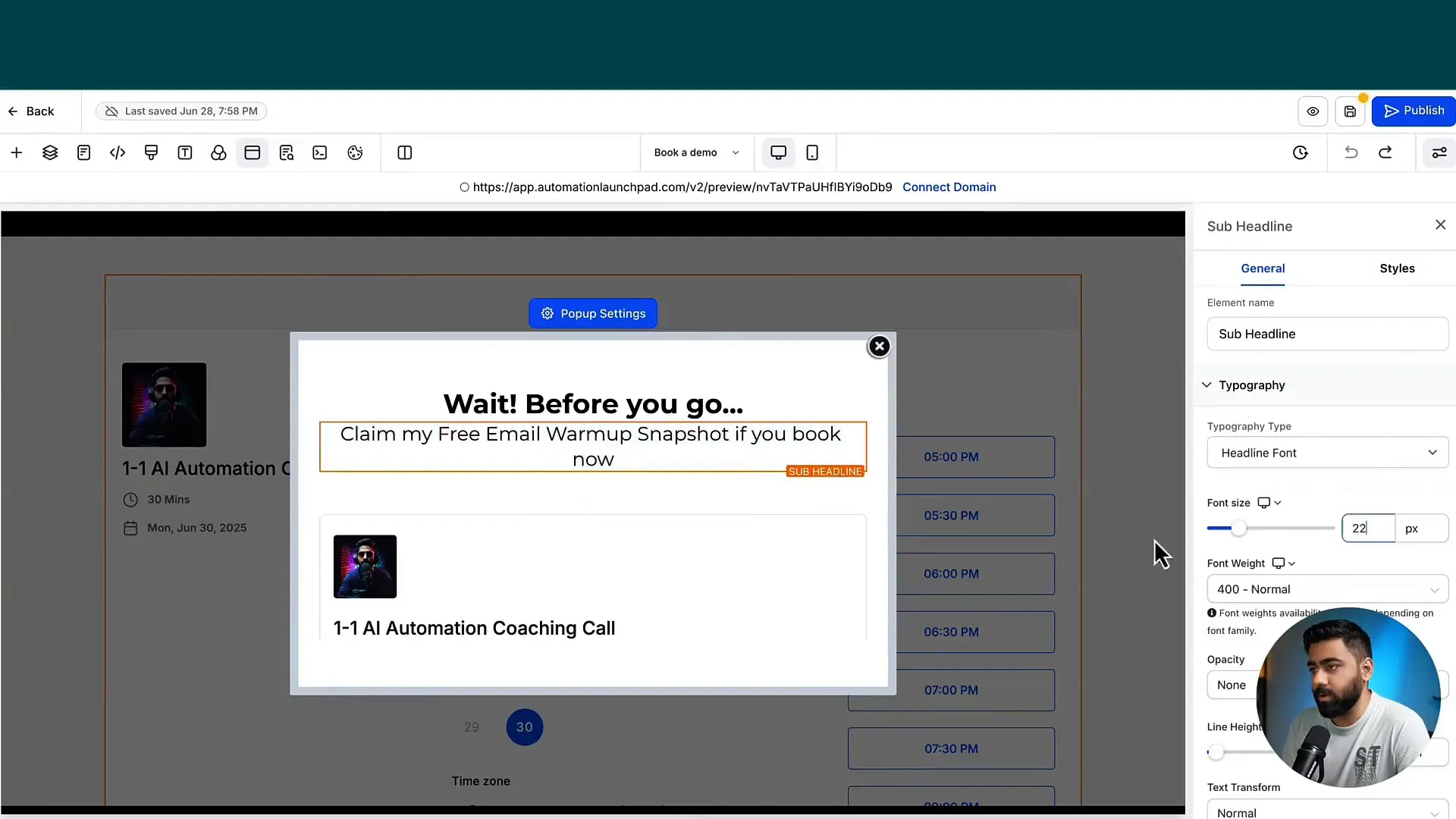Open version history clock icon

1301,152
